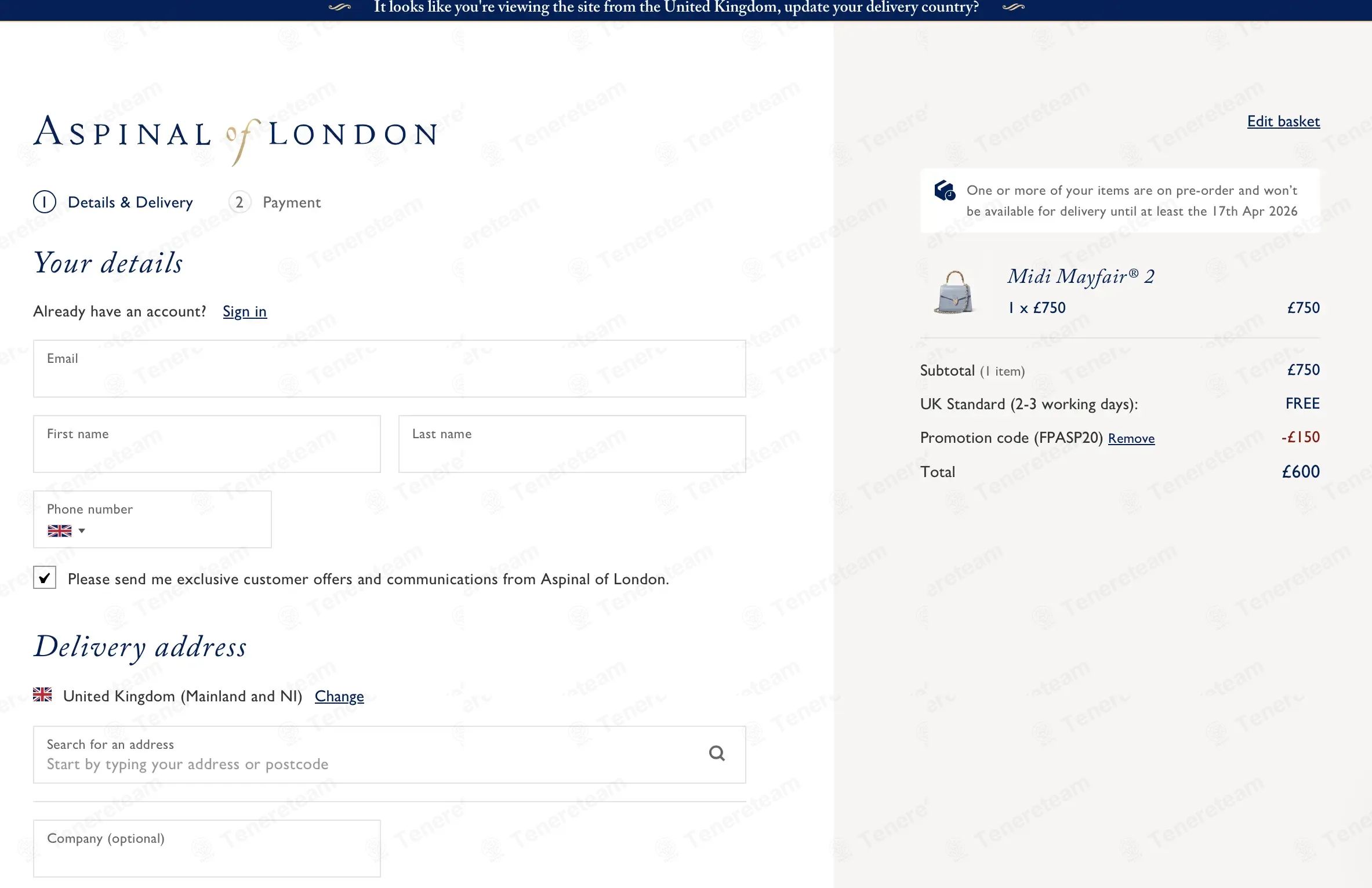Image resolution: width=1372 pixels, height=888 pixels.
Task: Focus the First name field
Action: tap(207, 444)
